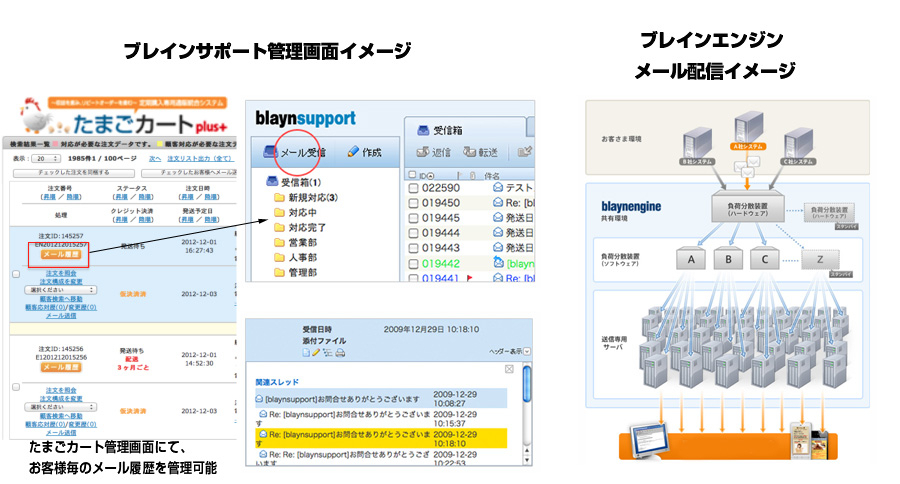Open the 受信箱 tab
Viewport: 900px width, 484px height.
pyautogui.click(x=465, y=130)
